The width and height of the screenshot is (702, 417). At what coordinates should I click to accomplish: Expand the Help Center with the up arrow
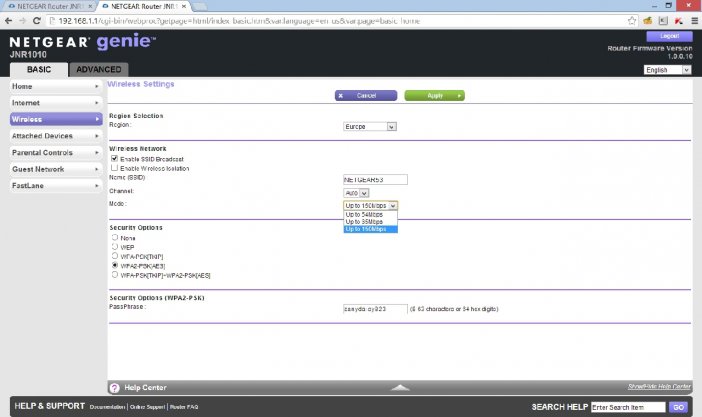pyautogui.click(x=400, y=387)
